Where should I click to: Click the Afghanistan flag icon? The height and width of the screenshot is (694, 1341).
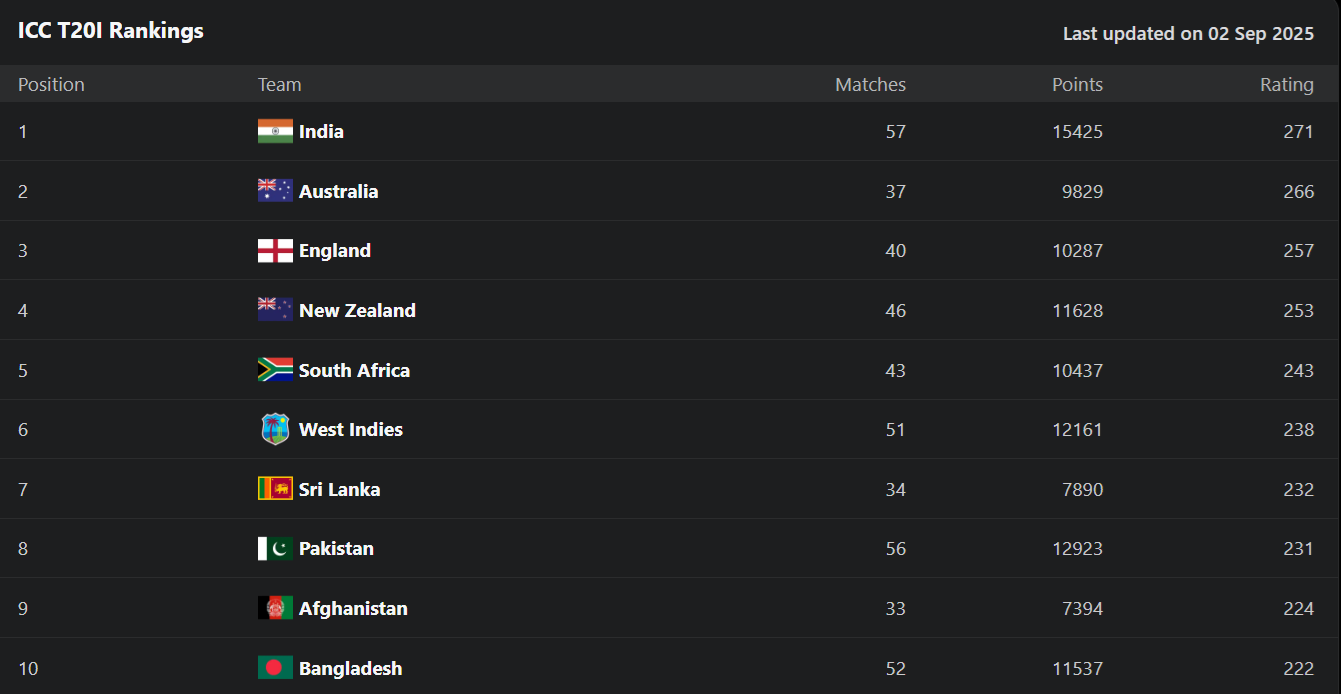275,608
